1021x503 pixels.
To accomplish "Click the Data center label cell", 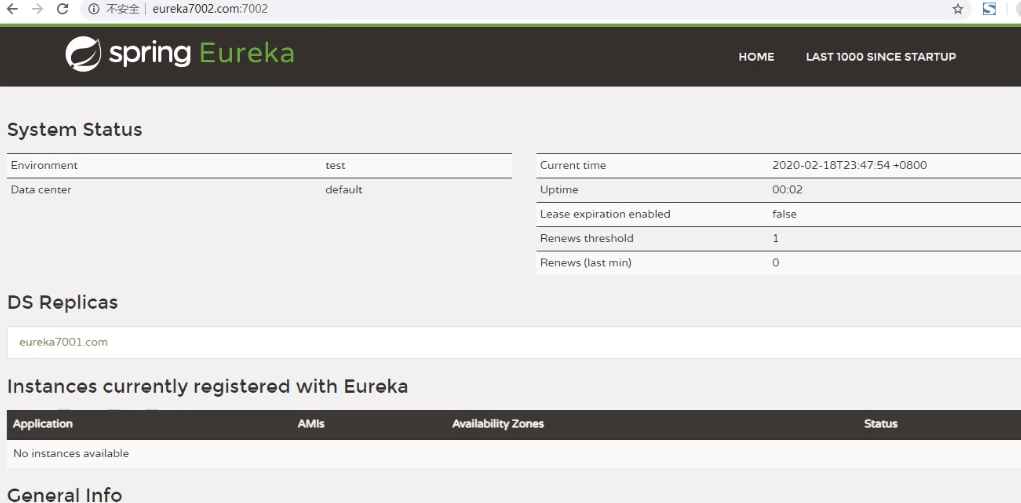I will (x=41, y=190).
